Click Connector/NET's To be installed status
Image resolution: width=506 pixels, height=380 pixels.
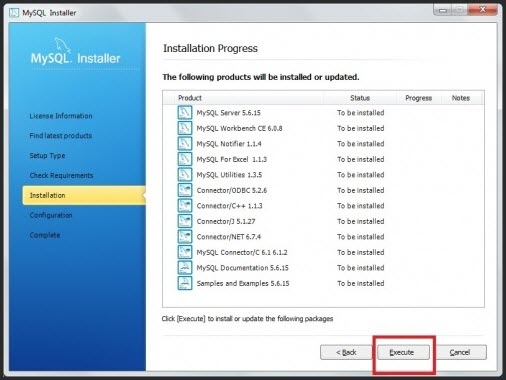[361, 237]
